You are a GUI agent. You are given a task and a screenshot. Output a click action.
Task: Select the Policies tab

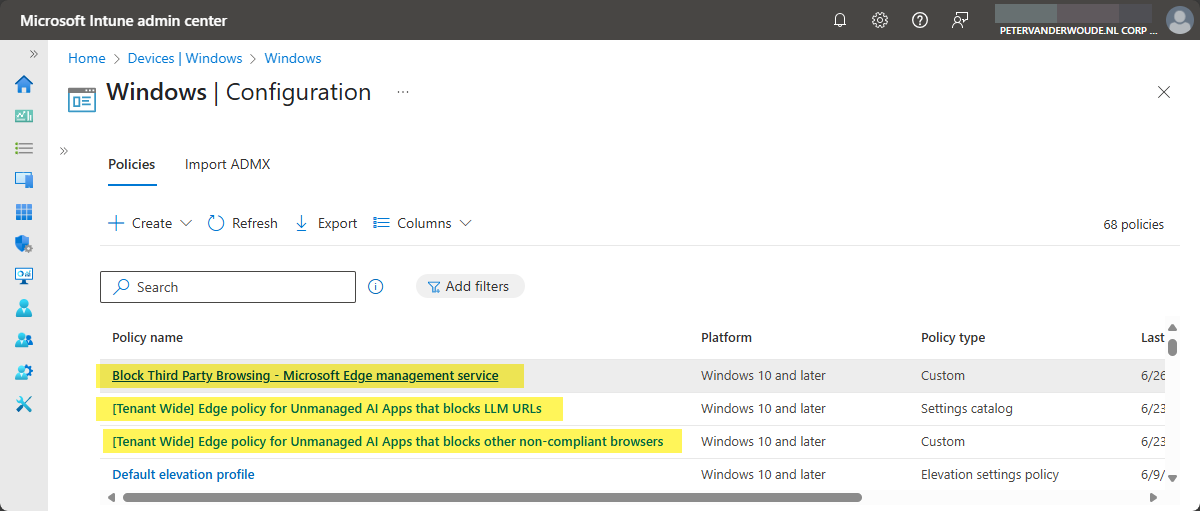pos(132,164)
